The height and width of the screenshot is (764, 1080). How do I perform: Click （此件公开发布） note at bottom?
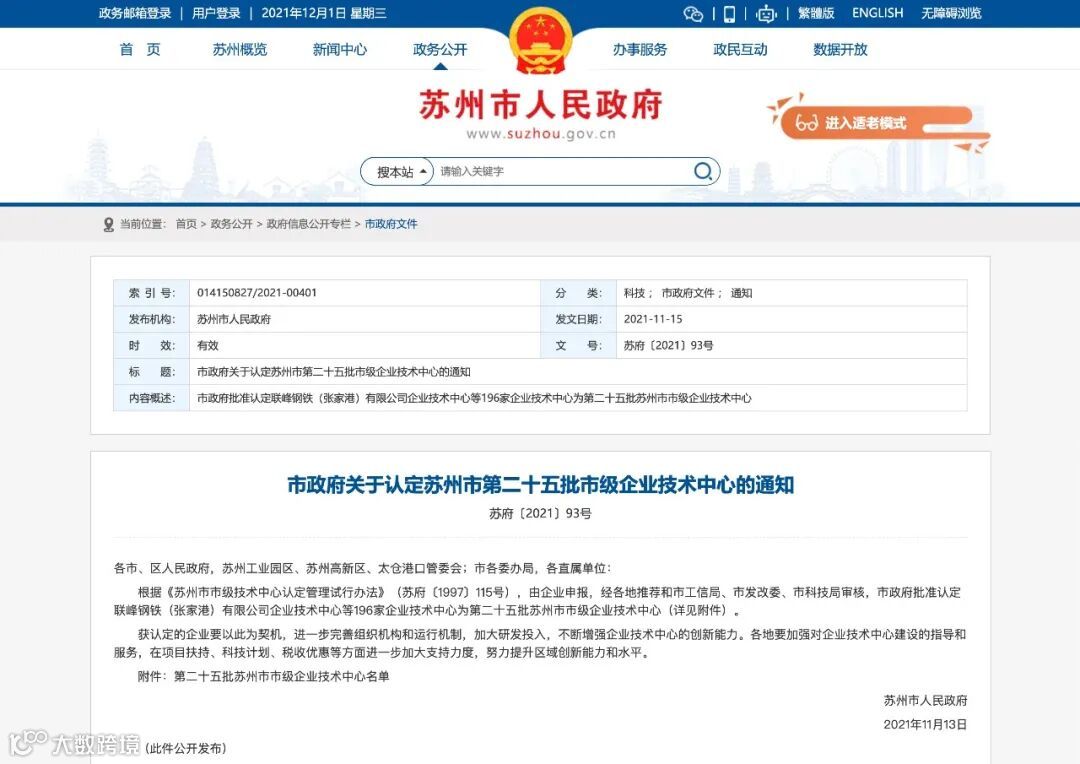coord(185,748)
